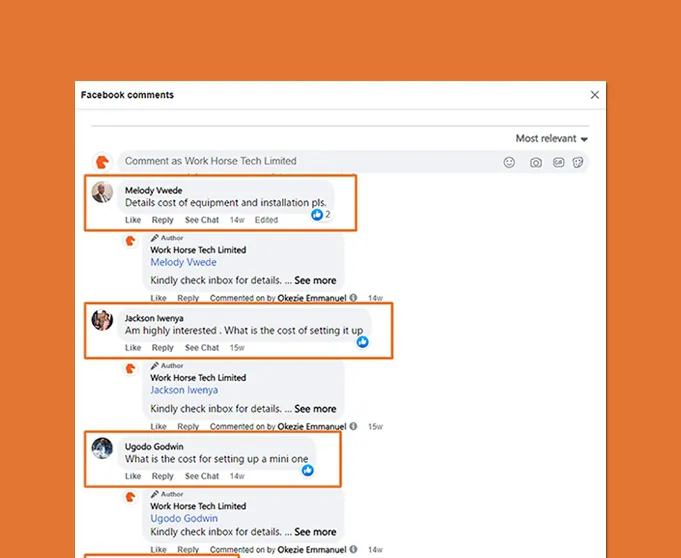Image resolution: width=681 pixels, height=558 pixels.
Task: Open Ugodo Godwin's profile picture
Action: pos(102,448)
